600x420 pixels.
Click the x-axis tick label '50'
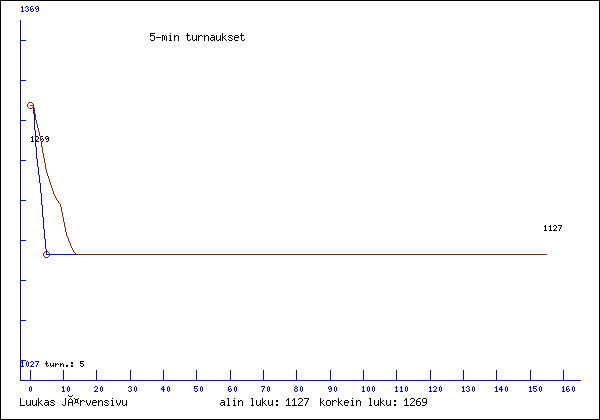[199, 388]
